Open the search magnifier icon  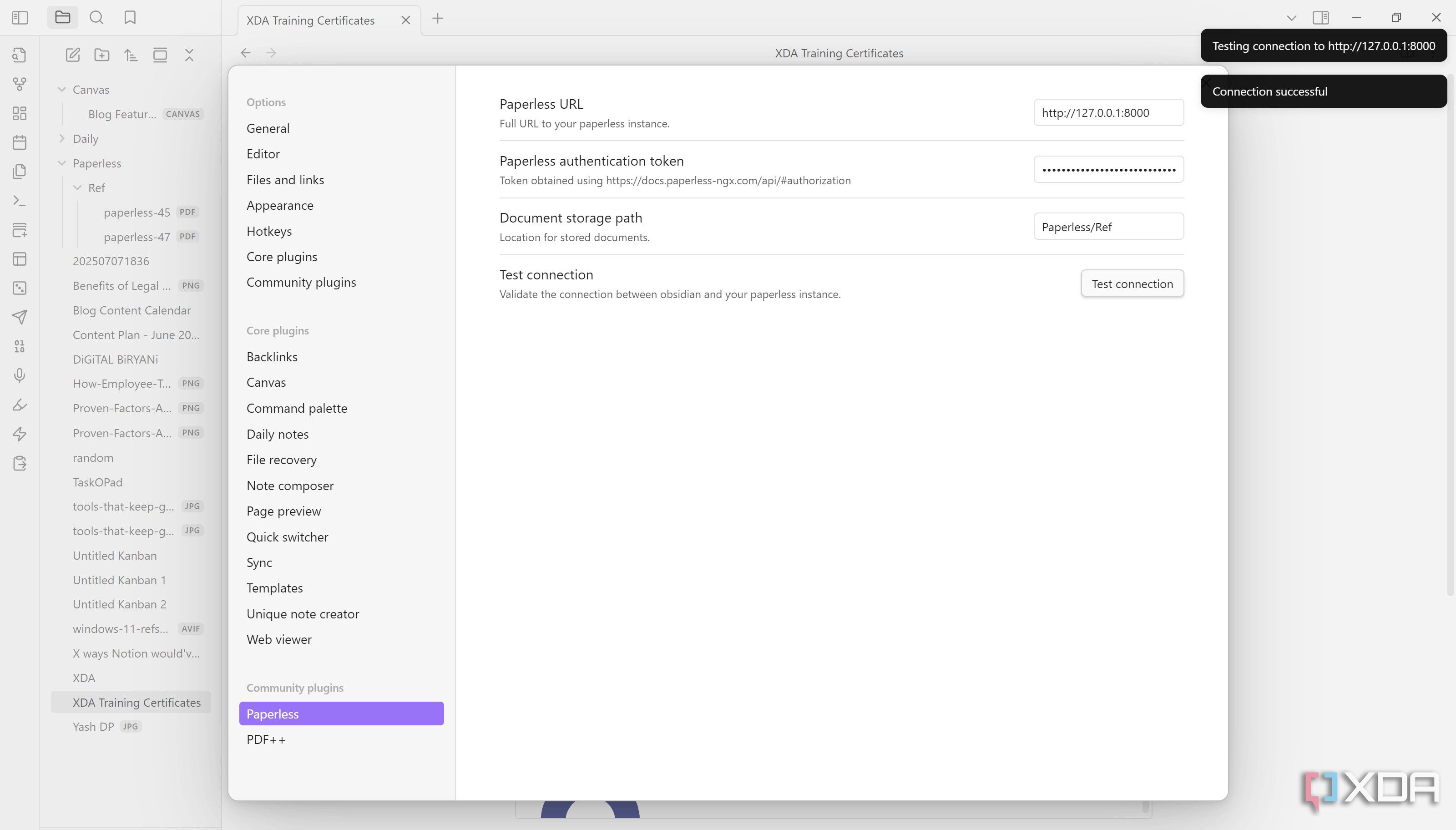pyautogui.click(x=96, y=18)
